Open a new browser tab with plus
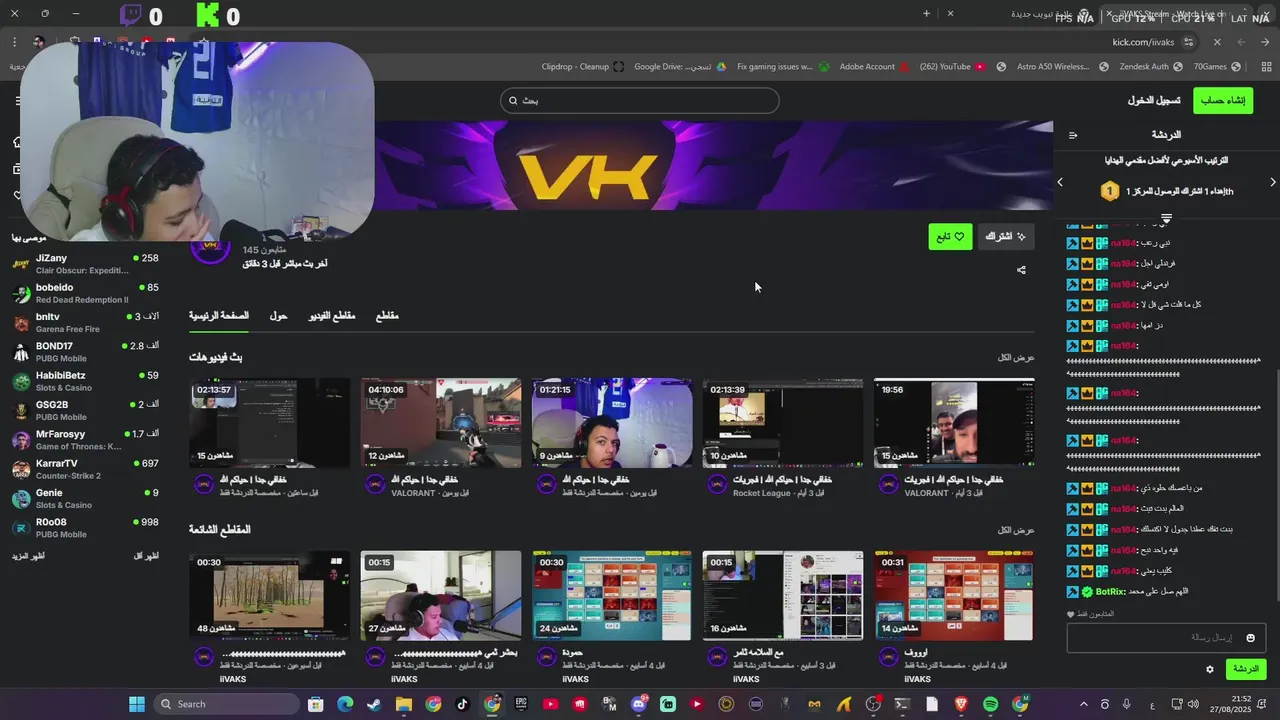The height and width of the screenshot is (720, 1280). [x=926, y=14]
